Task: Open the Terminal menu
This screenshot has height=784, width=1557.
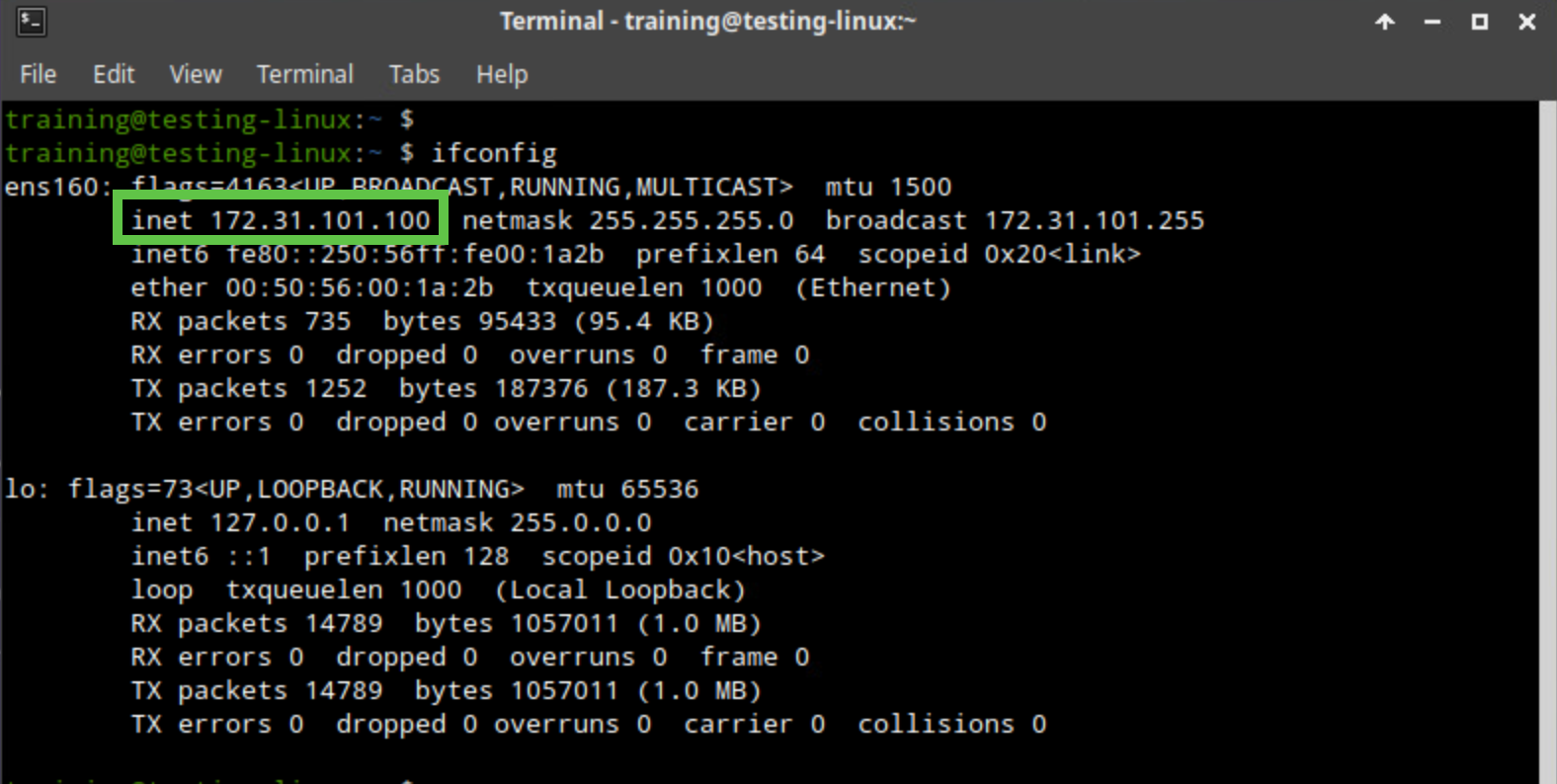Action: 305,74
